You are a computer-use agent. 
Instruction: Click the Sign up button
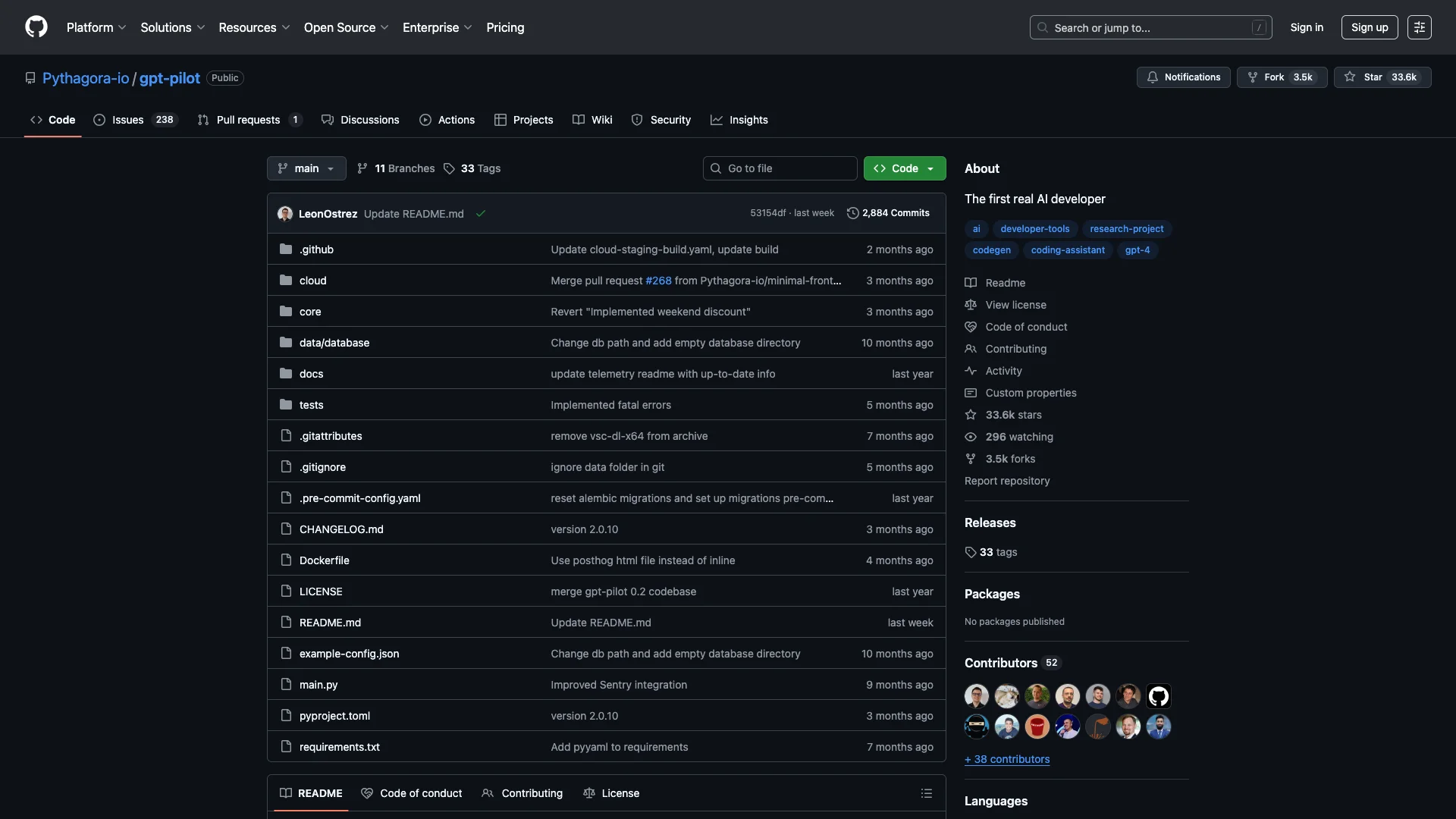point(1369,27)
